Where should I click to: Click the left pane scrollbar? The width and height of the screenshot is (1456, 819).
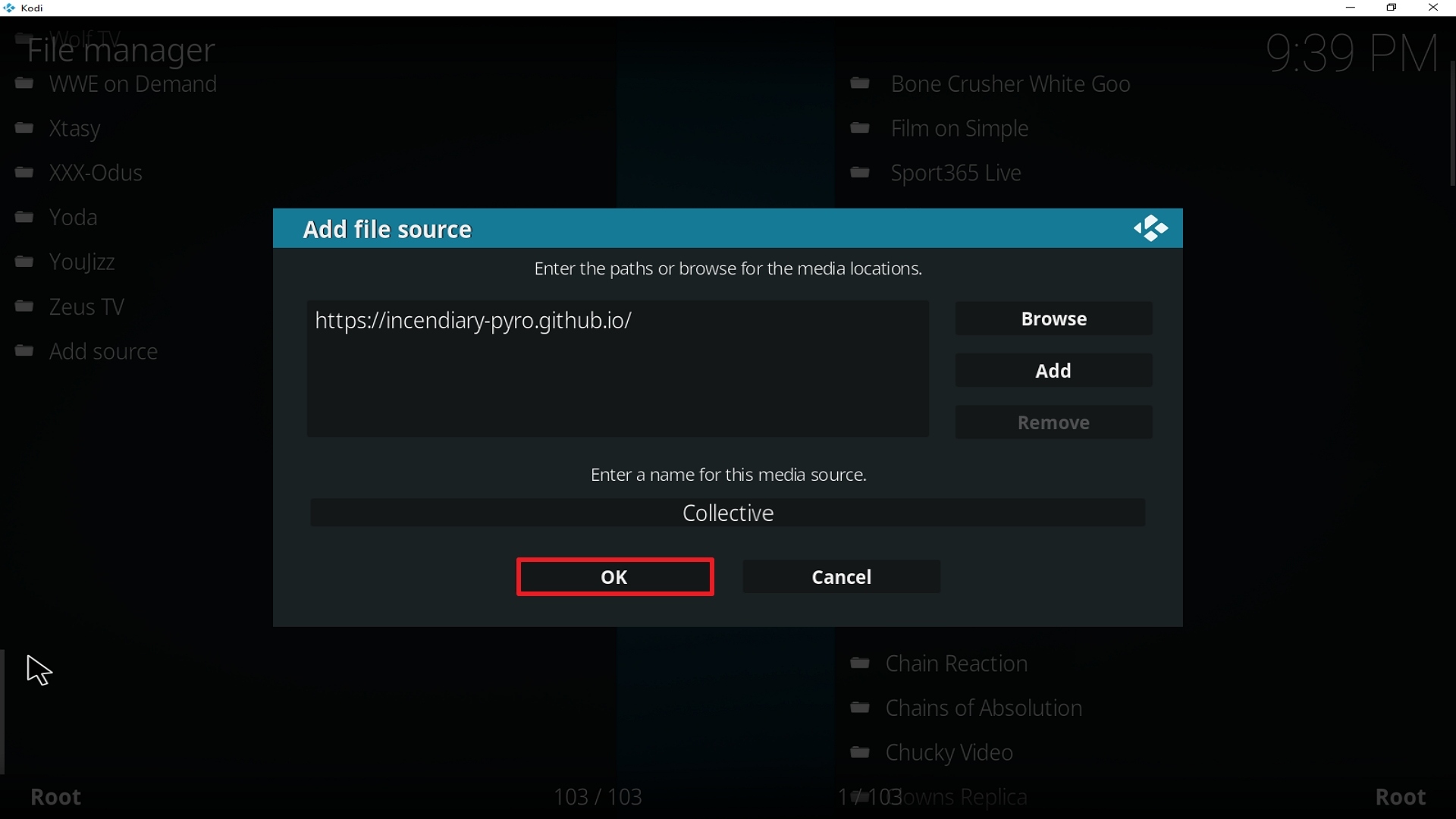tap(3, 711)
